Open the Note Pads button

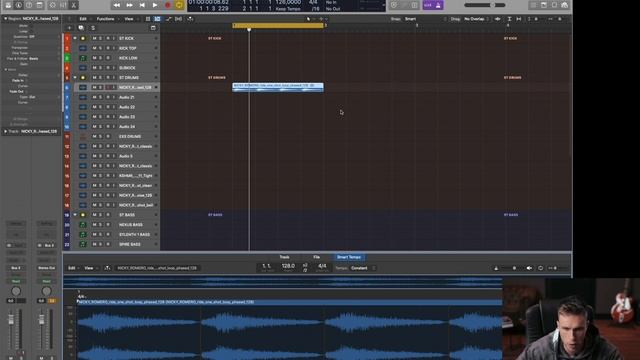click(x=544, y=5)
